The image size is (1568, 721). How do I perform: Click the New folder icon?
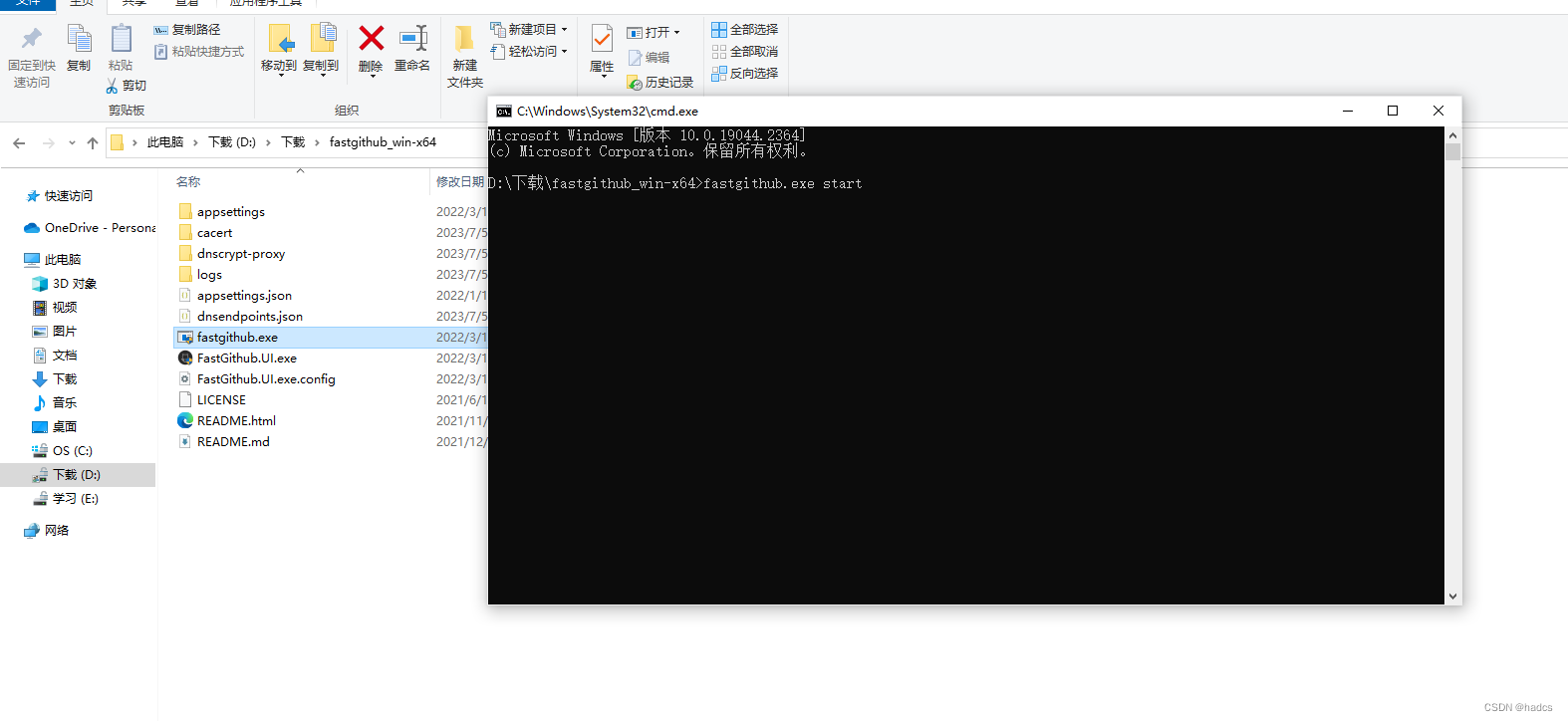[x=464, y=39]
